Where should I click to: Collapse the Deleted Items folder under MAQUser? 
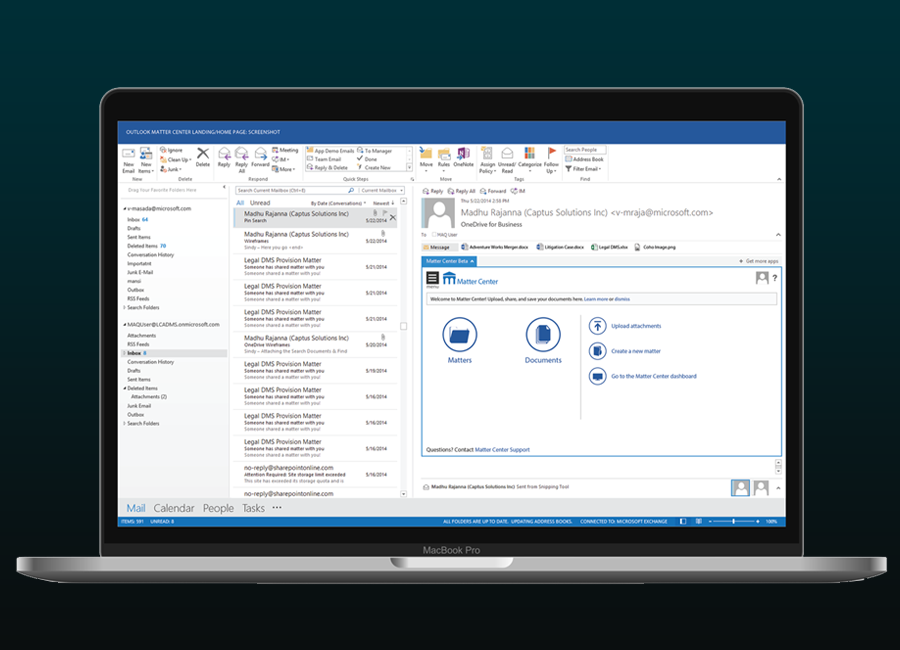125,388
